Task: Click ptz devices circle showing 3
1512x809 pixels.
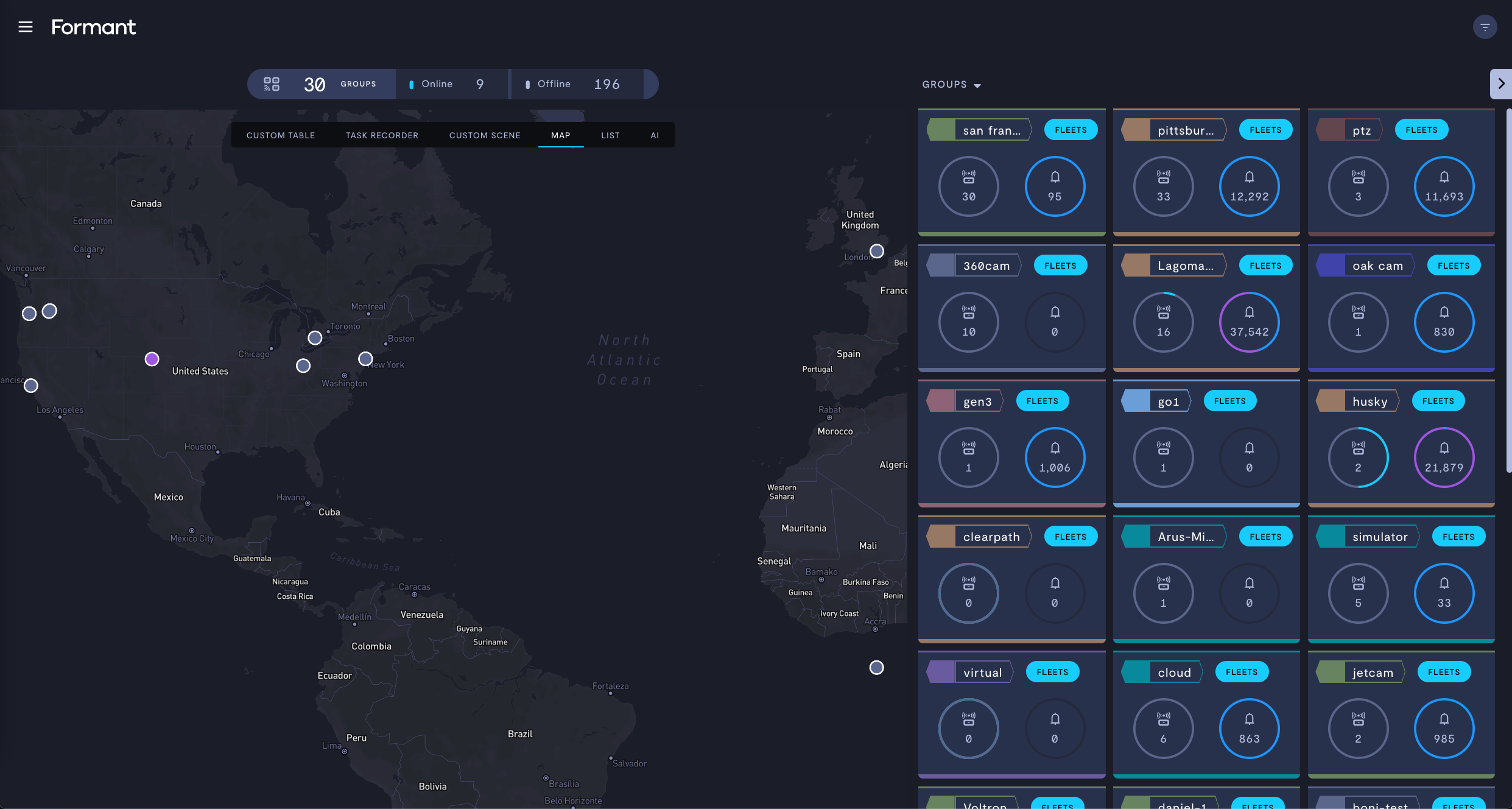Action: [x=1358, y=186]
